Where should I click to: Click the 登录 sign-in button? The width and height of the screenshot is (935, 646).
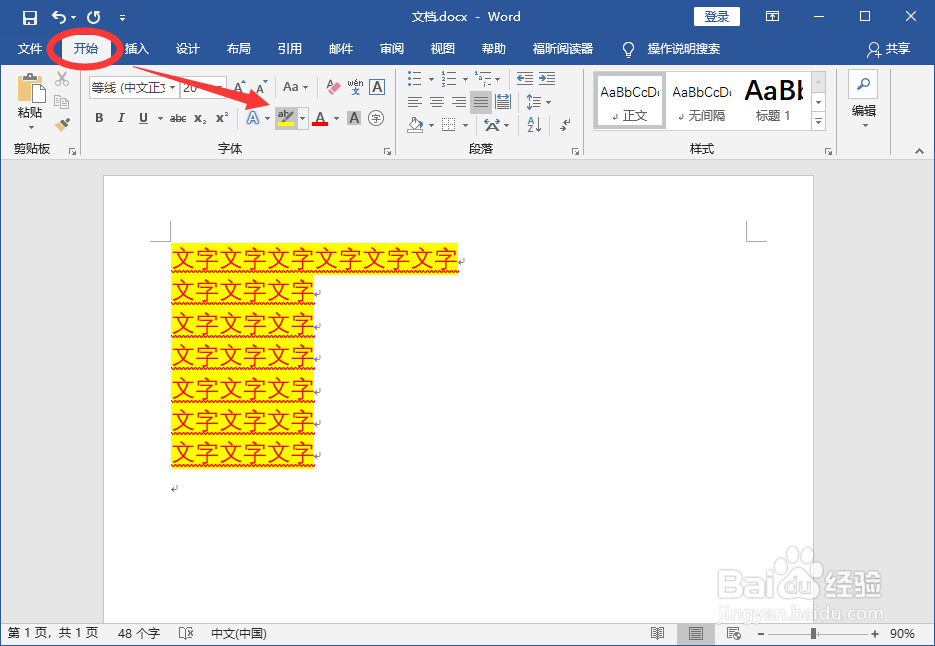(x=716, y=16)
